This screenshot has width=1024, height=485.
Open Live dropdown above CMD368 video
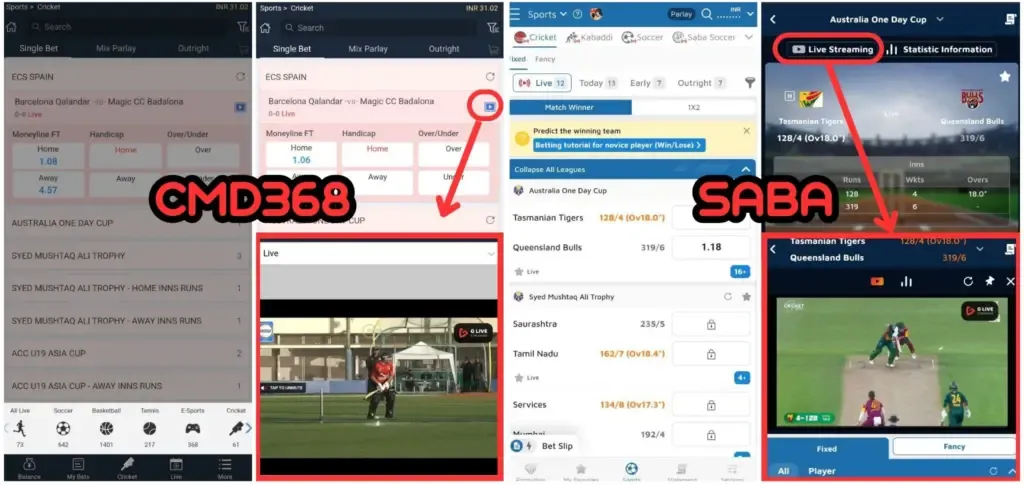(x=379, y=253)
